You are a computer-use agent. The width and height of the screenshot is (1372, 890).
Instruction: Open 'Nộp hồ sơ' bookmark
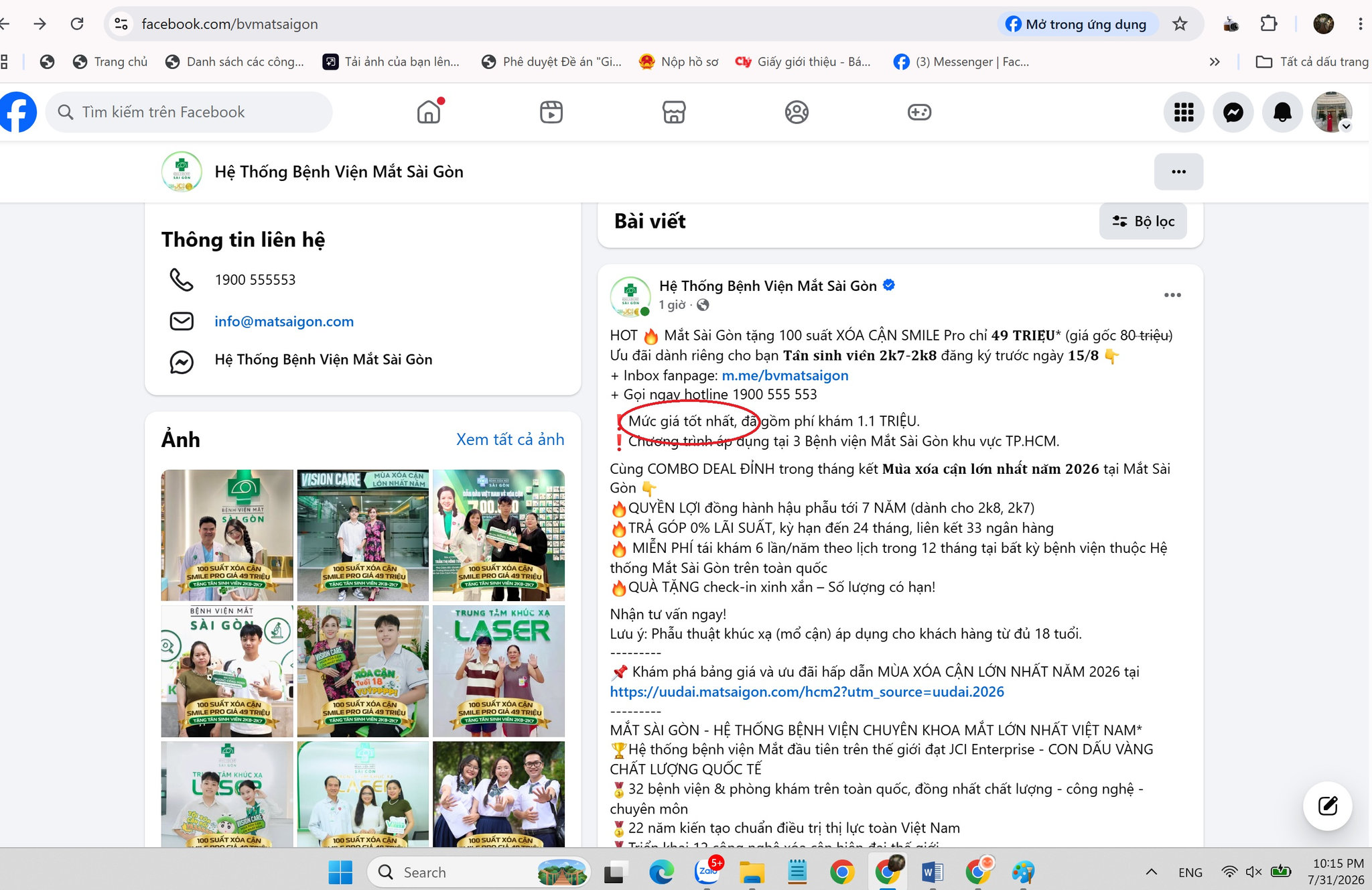point(679,62)
